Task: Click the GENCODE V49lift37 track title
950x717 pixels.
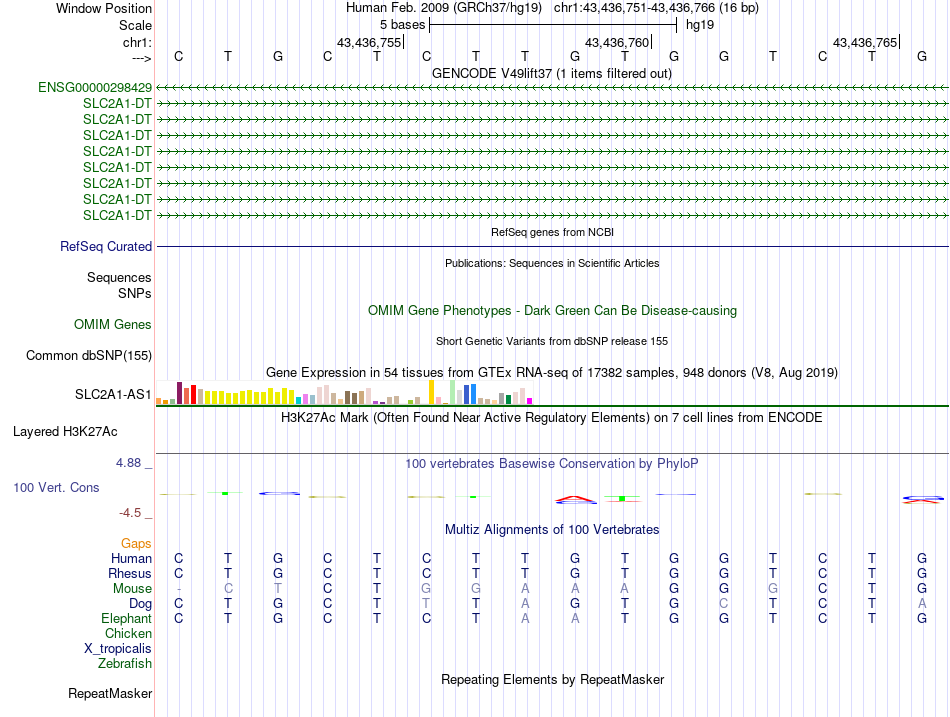Action: coord(552,73)
